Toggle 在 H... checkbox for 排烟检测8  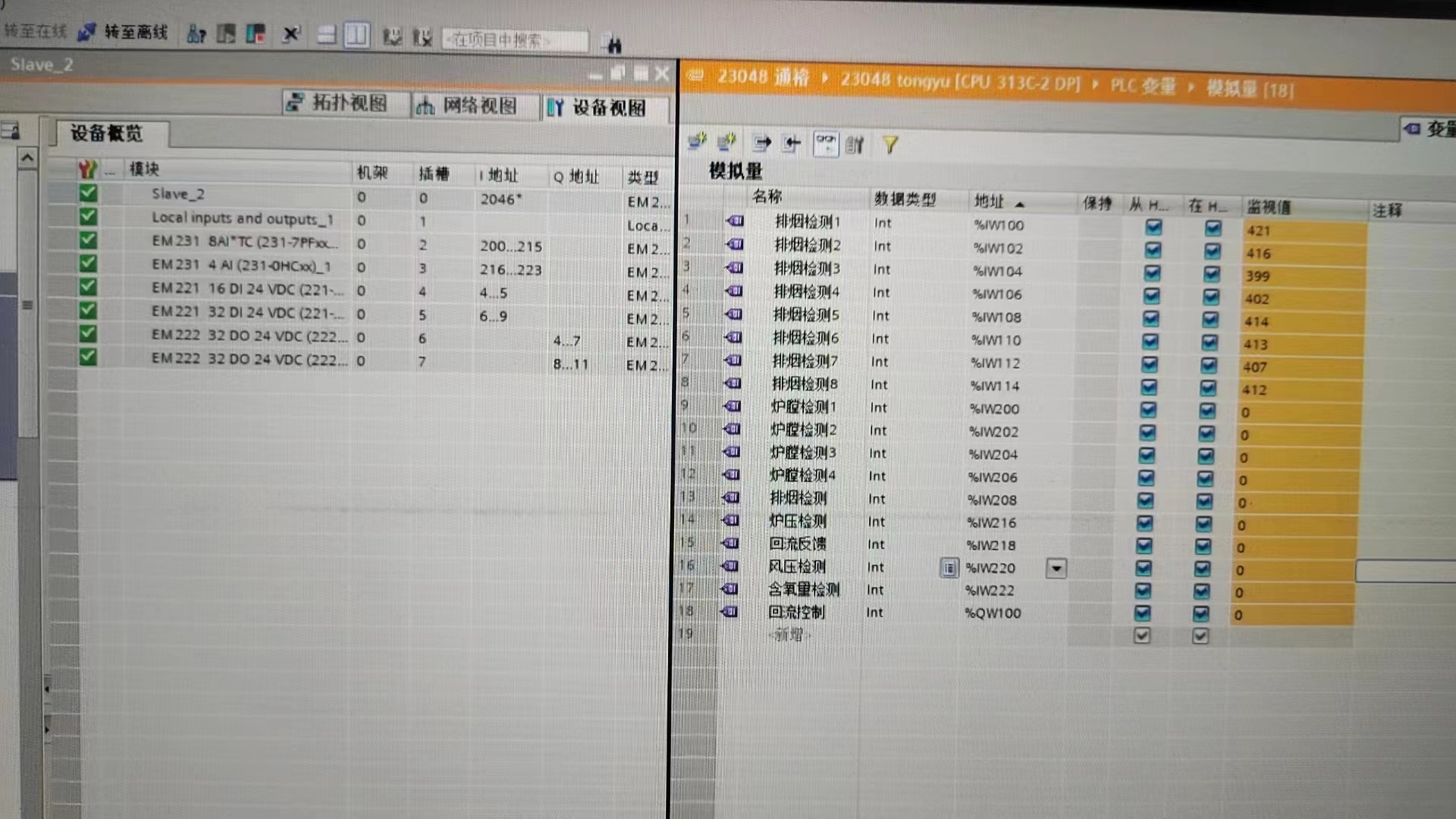[x=1208, y=388]
